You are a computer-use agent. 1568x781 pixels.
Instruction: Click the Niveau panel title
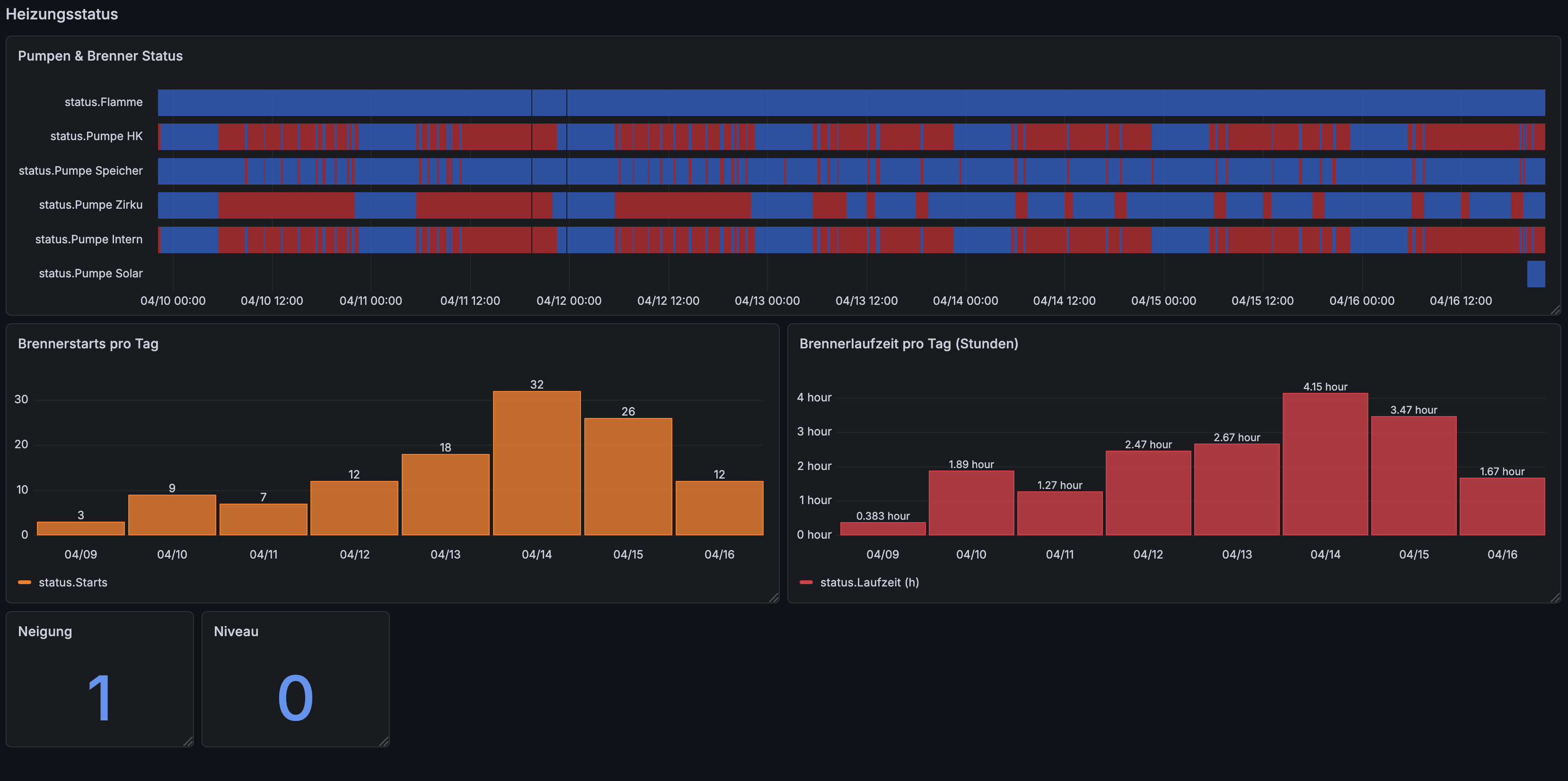(236, 632)
